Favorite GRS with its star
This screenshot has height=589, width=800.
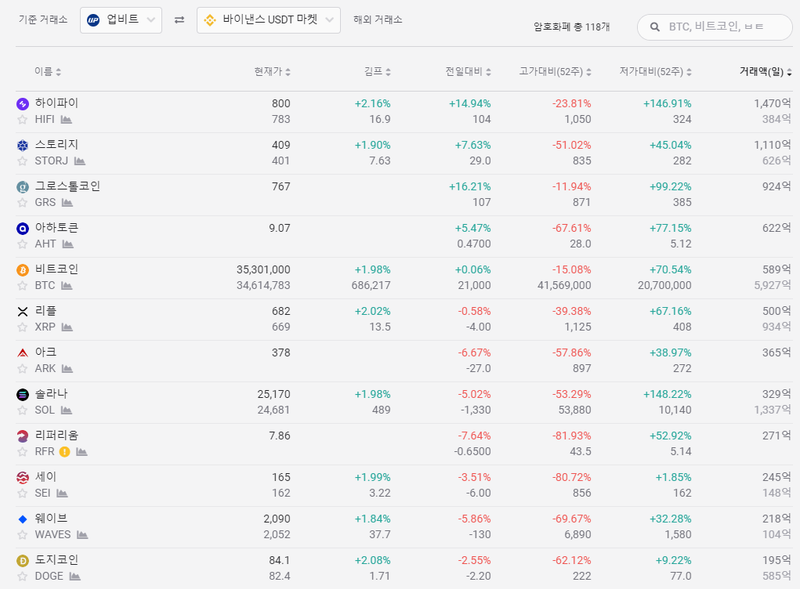coord(22,203)
